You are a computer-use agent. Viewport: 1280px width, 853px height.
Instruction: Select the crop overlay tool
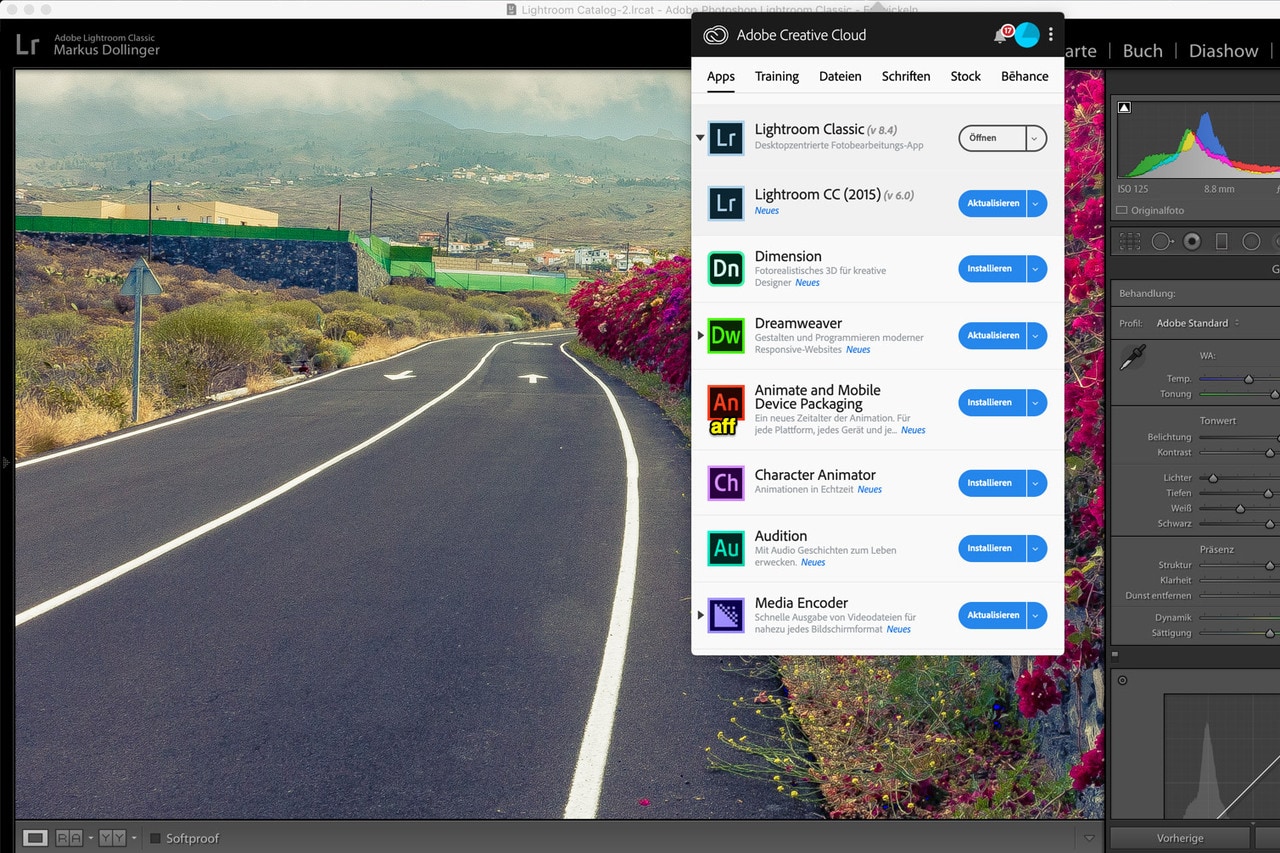coord(1130,241)
